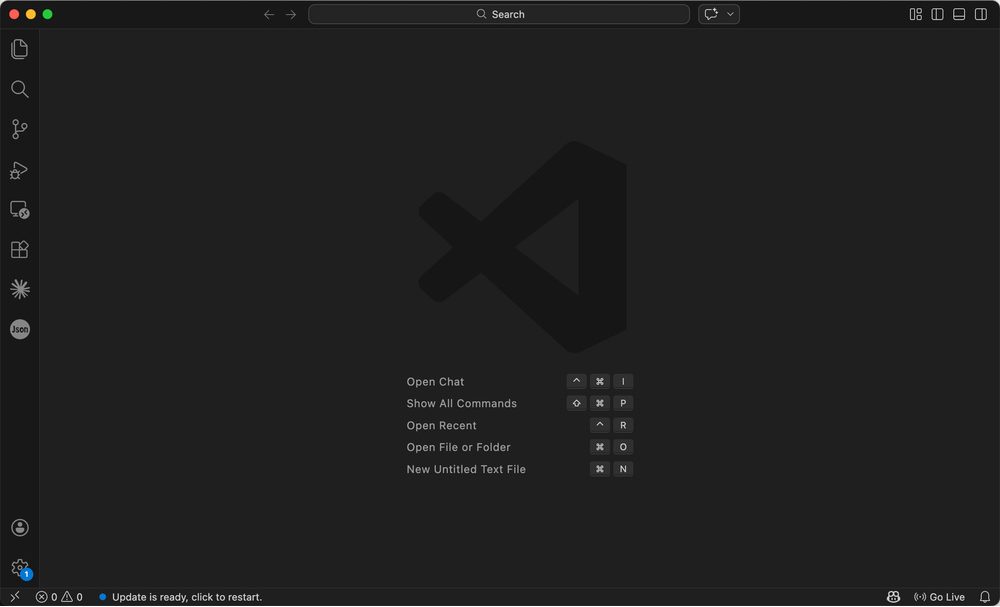Click Update is ready, click to restart
This screenshot has width=1000, height=607.
(186, 597)
